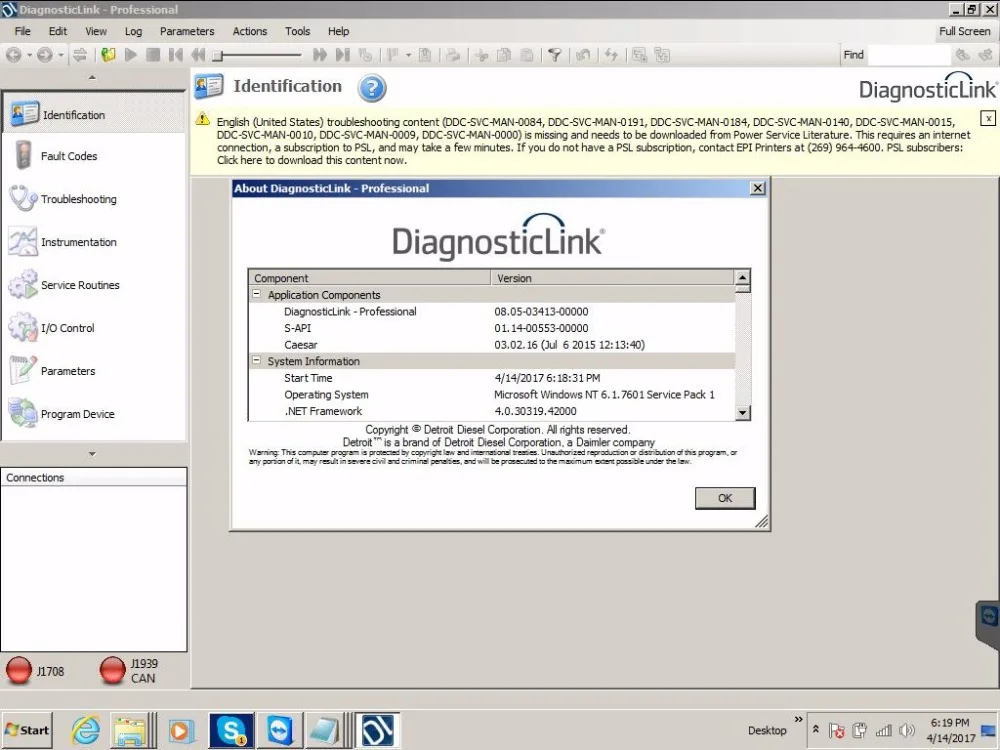This screenshot has height=750, width=1000.
Task: Click the rewind log playback button
Action: pyautogui.click(x=198, y=55)
